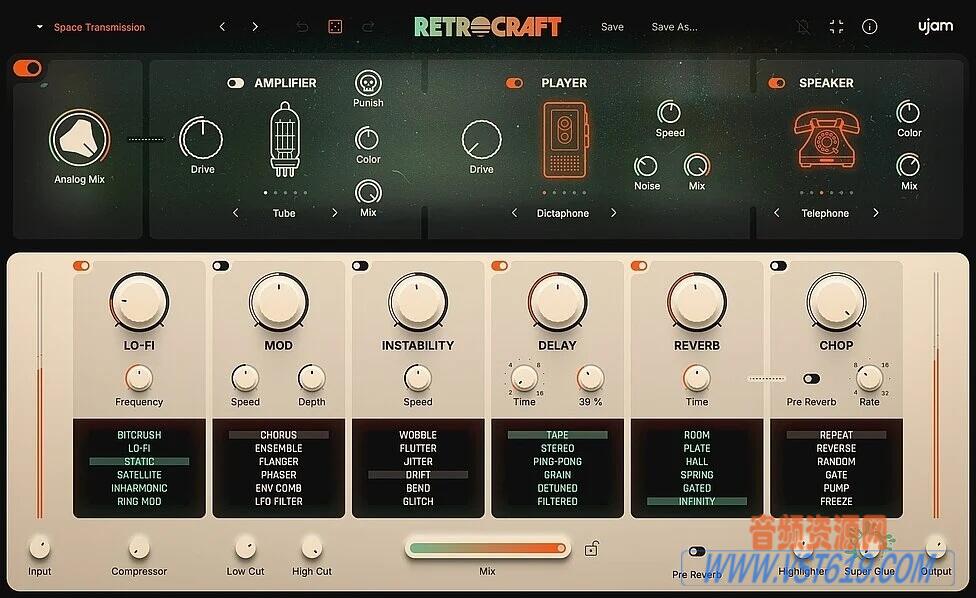
Task: Click the large LO-FI knob
Action: (139, 302)
